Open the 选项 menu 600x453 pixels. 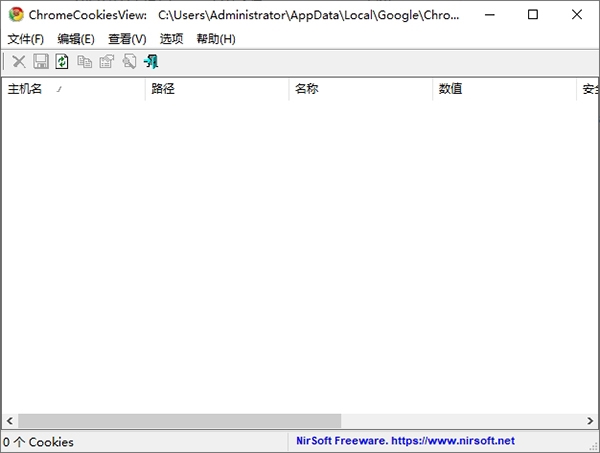[x=171, y=39]
